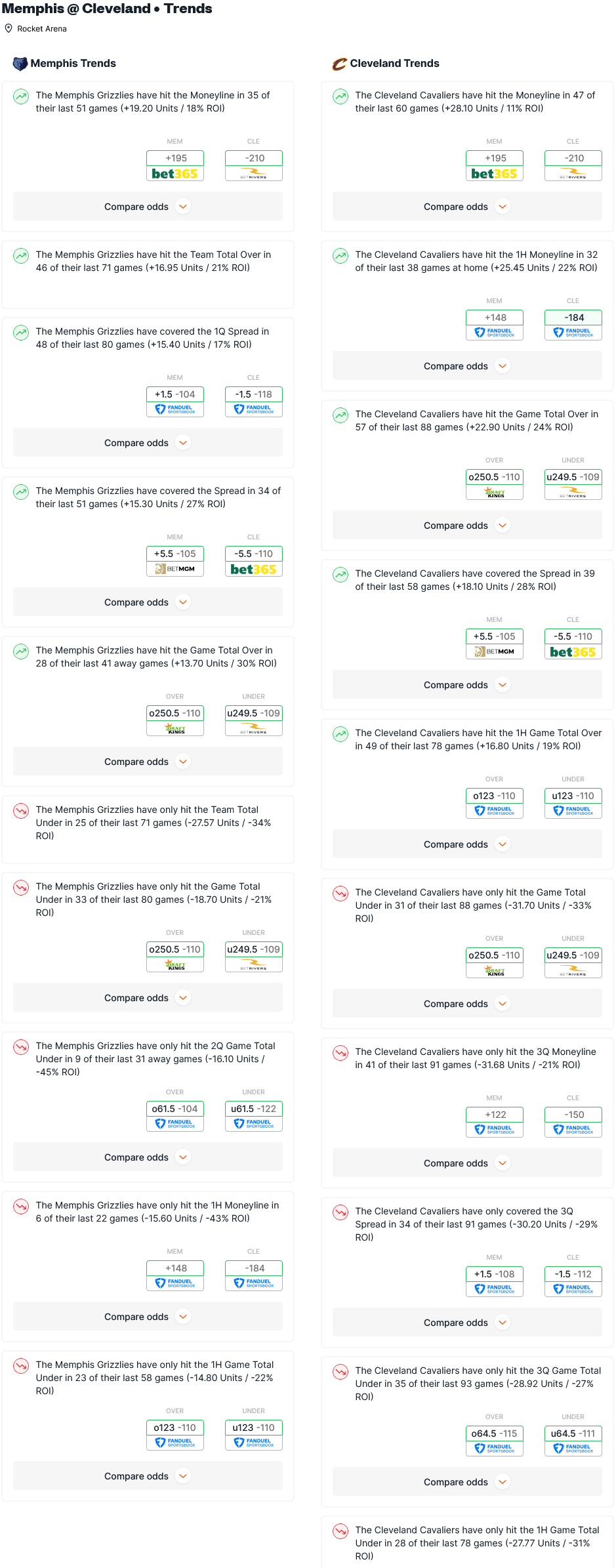Expand Compare odds under Memphis 1Q Spread trend
This screenshot has width=616, height=1568.
tap(148, 443)
